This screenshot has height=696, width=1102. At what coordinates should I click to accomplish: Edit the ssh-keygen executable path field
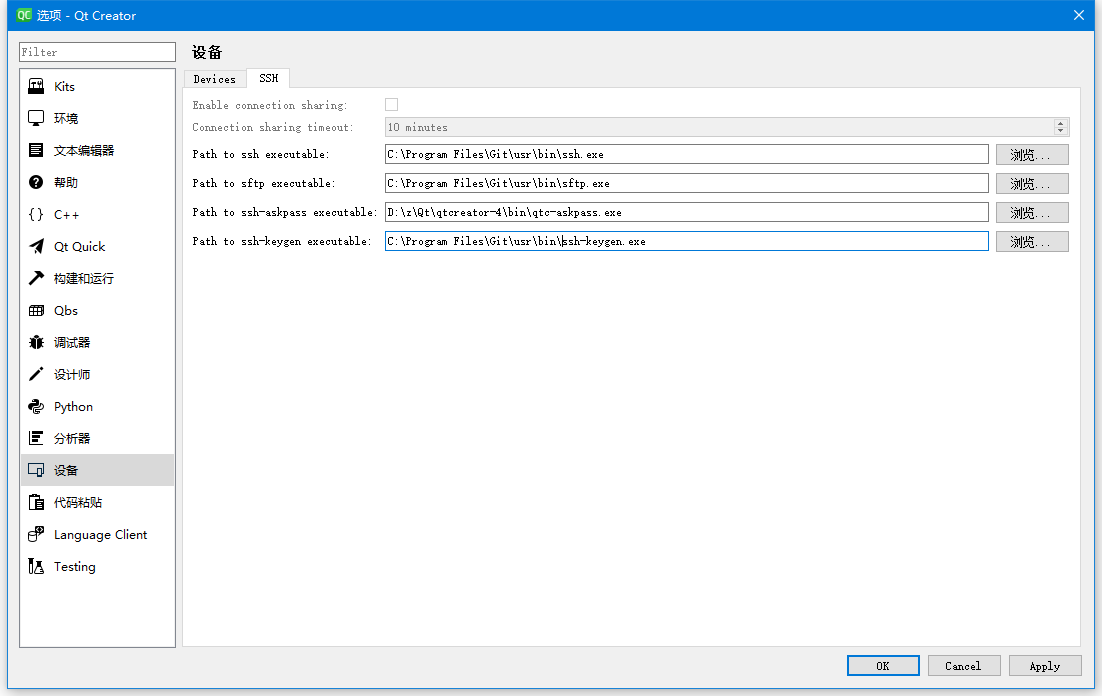tap(687, 240)
